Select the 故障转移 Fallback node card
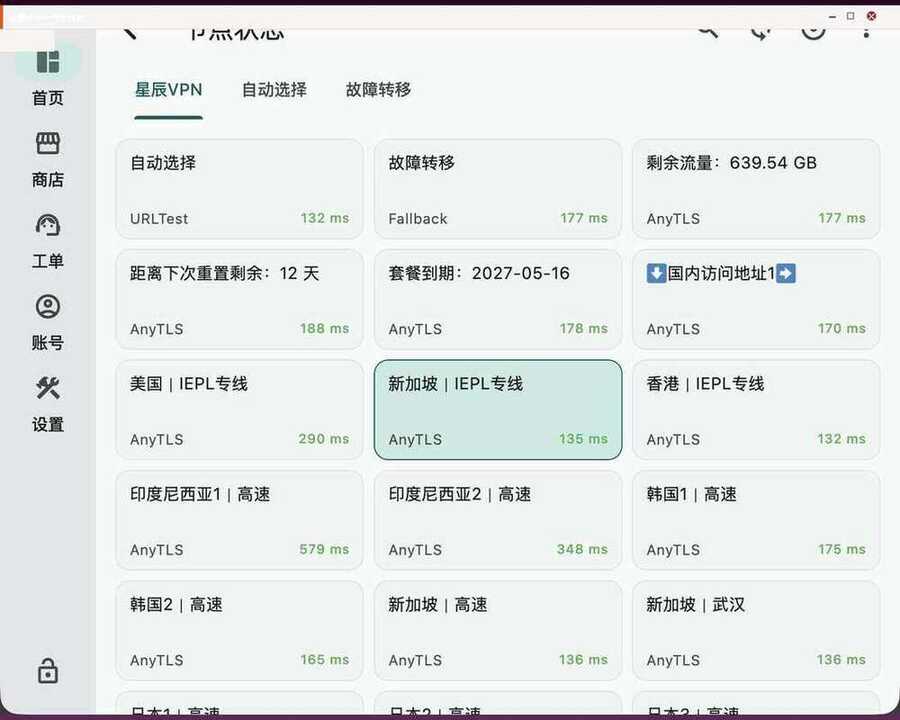Image resolution: width=900 pixels, height=720 pixels. pyautogui.click(x=498, y=189)
